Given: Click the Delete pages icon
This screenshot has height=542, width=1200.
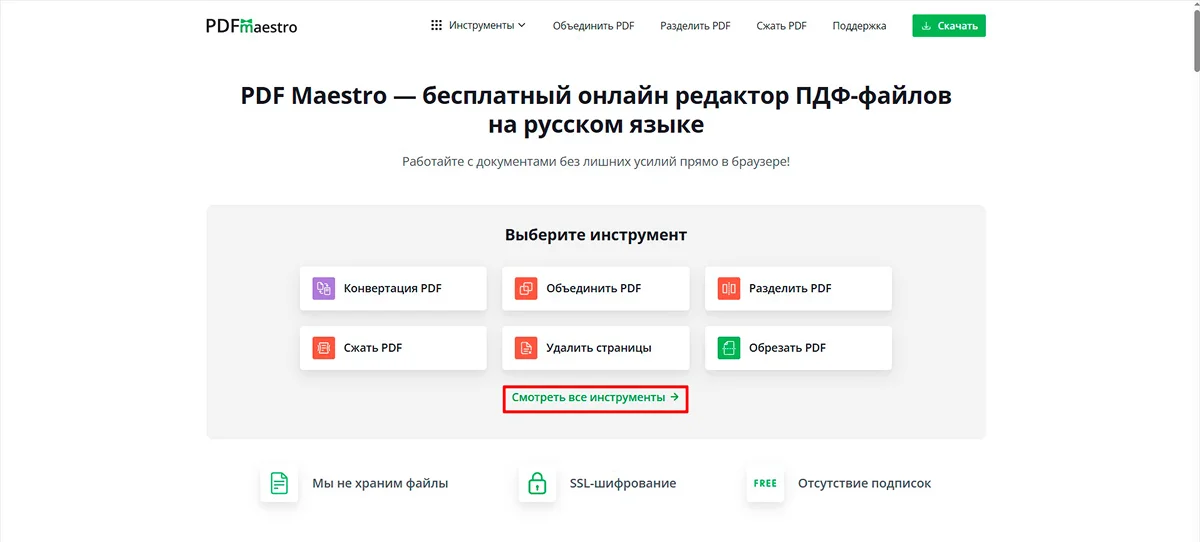Looking at the screenshot, I should [x=525, y=348].
